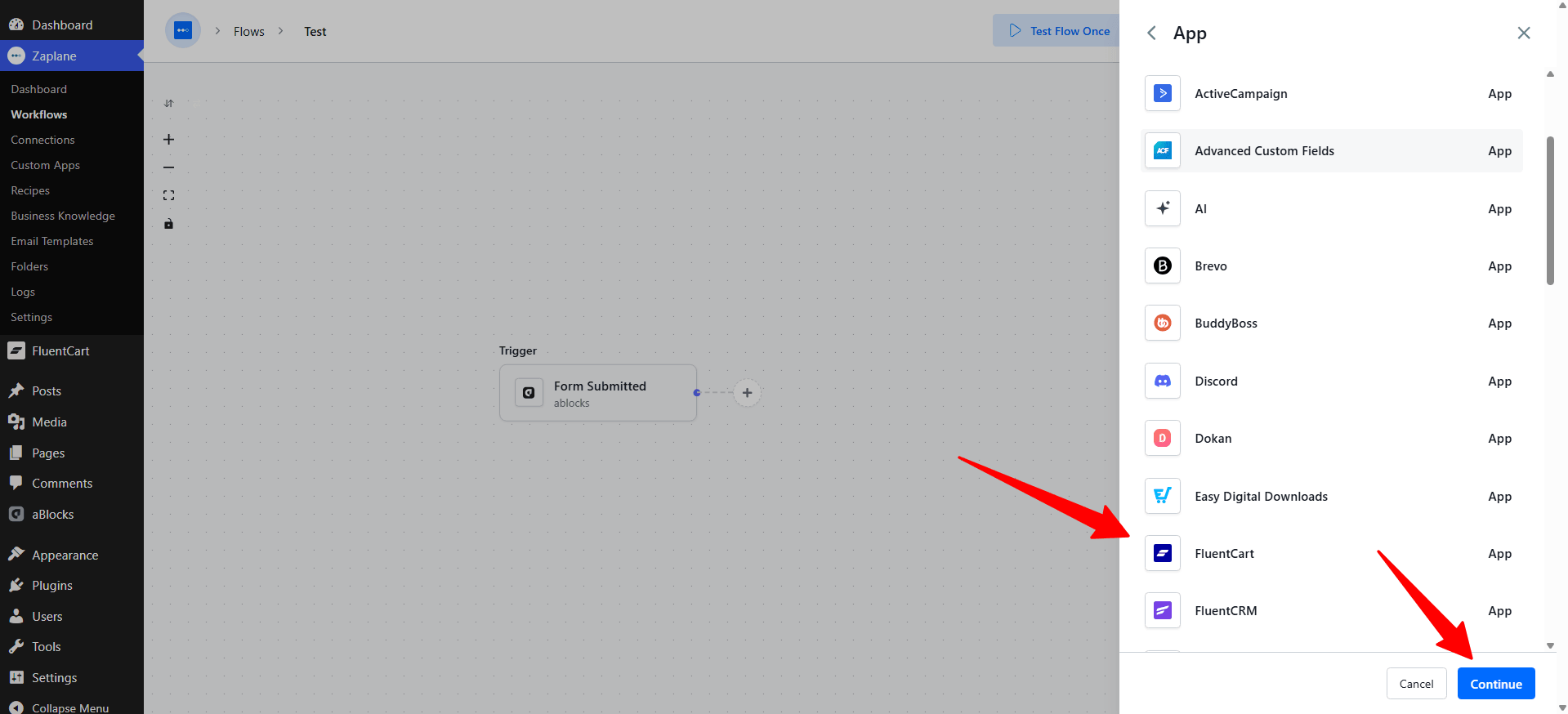Click Continue to confirm app
Image resolution: width=1568 pixels, height=714 pixels.
tap(1496, 684)
